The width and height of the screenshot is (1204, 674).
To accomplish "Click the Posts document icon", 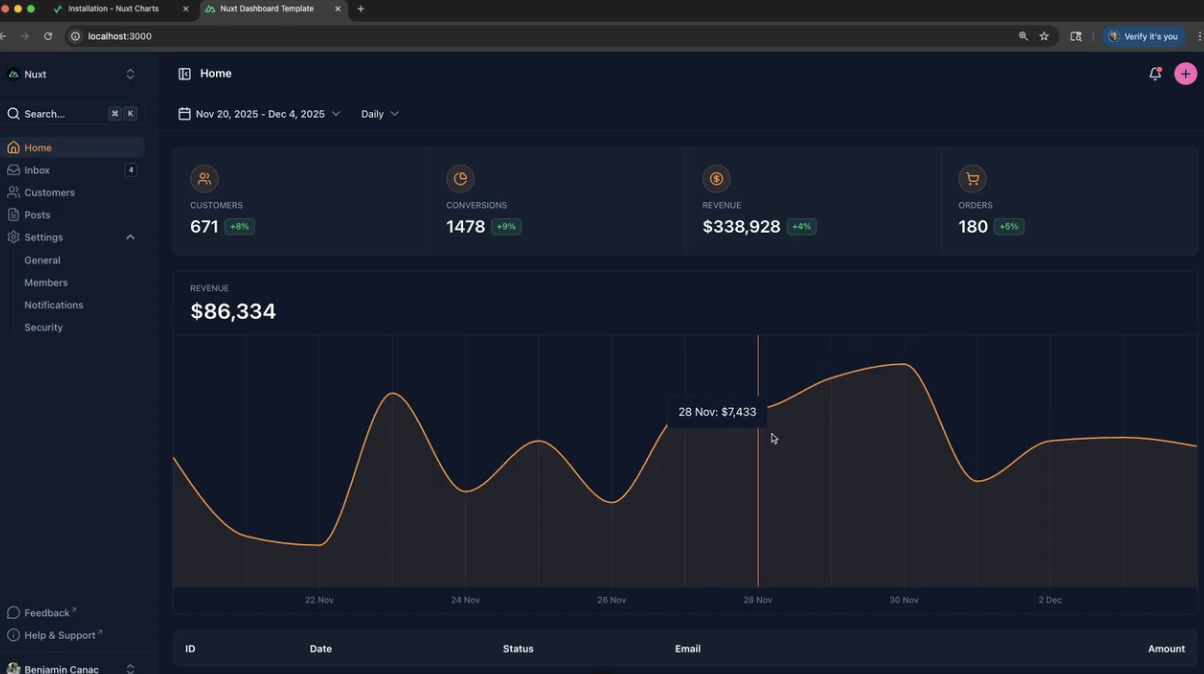I will tap(13, 215).
